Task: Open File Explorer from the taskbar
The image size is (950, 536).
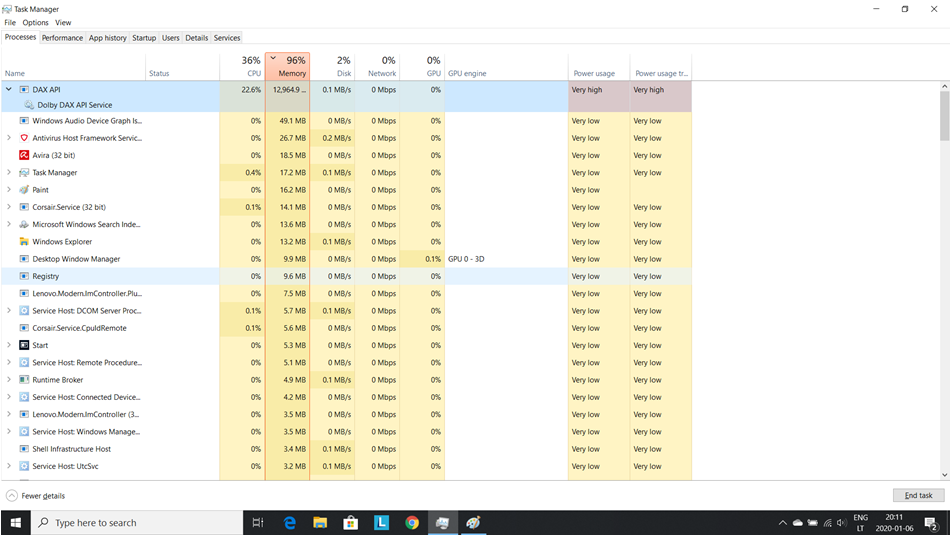Action: (x=320, y=522)
